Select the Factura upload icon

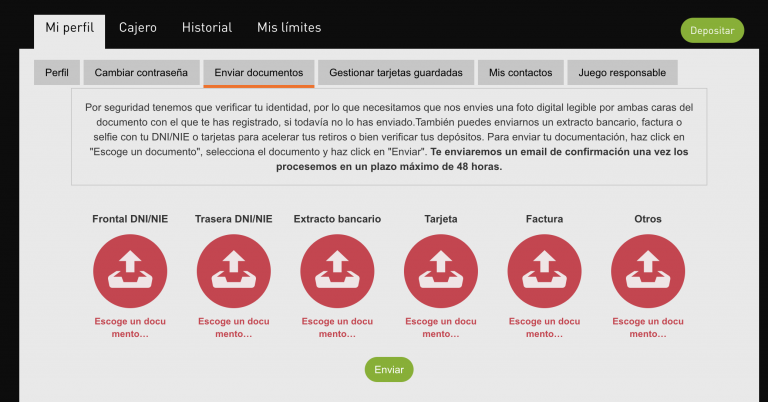544,270
